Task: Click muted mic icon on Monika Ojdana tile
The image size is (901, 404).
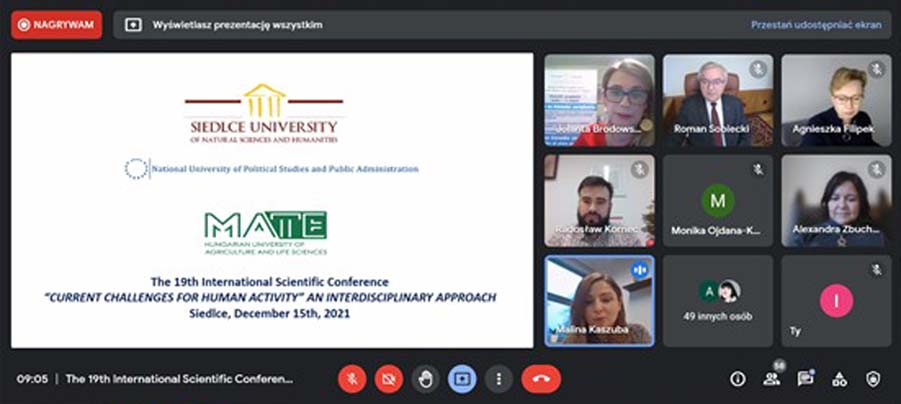Action: pos(758,170)
